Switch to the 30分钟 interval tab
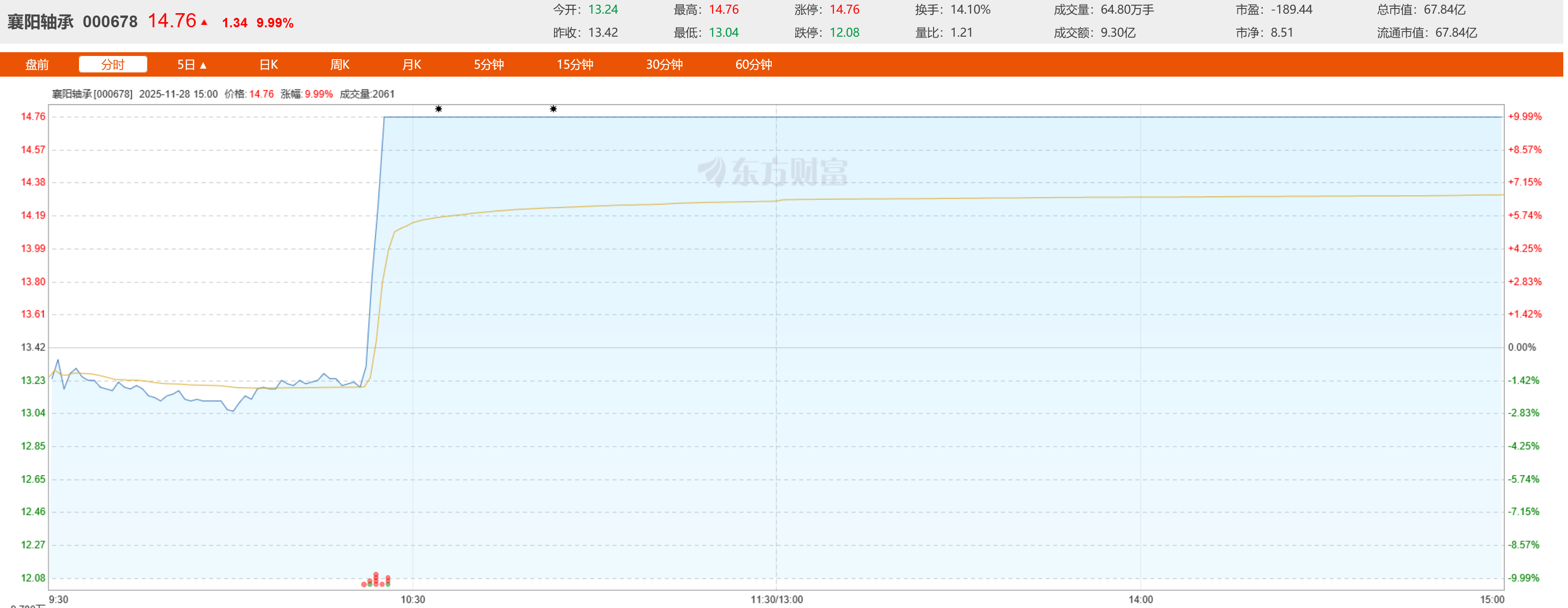Screen dimensions: 1568x608 click(x=664, y=64)
